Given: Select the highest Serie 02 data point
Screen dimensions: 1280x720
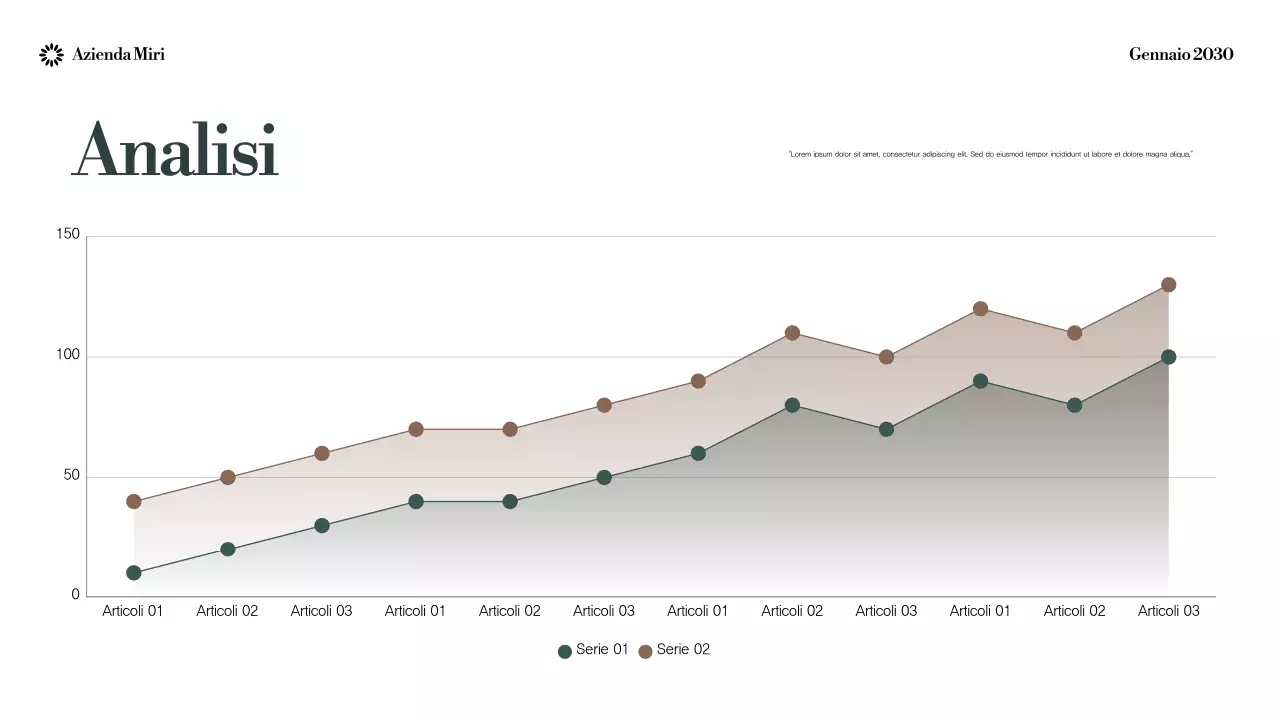Looking at the screenshot, I should (1168, 285).
